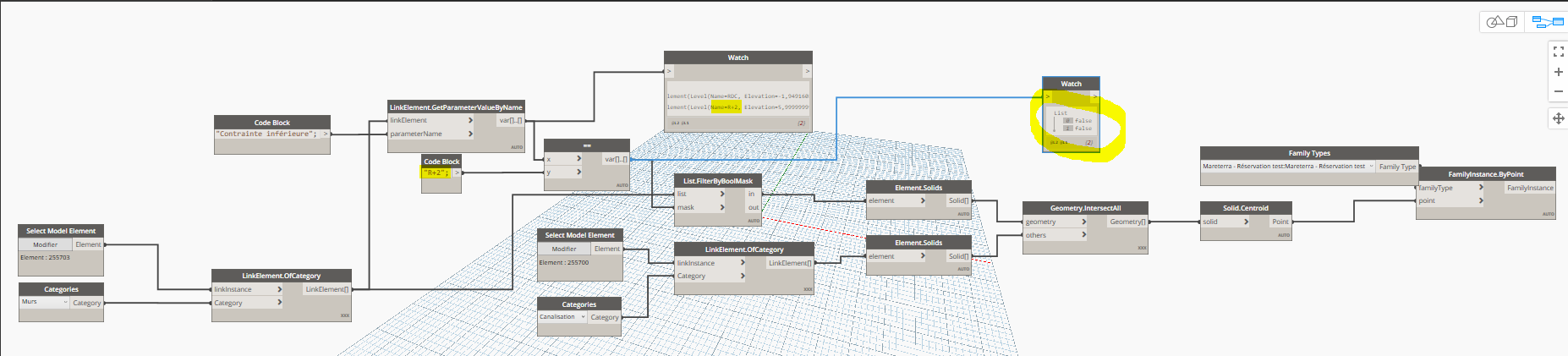Image resolution: width=1568 pixels, height=356 pixels.
Task: Switch to 3D background preview navigation
Action: [x=1502, y=22]
